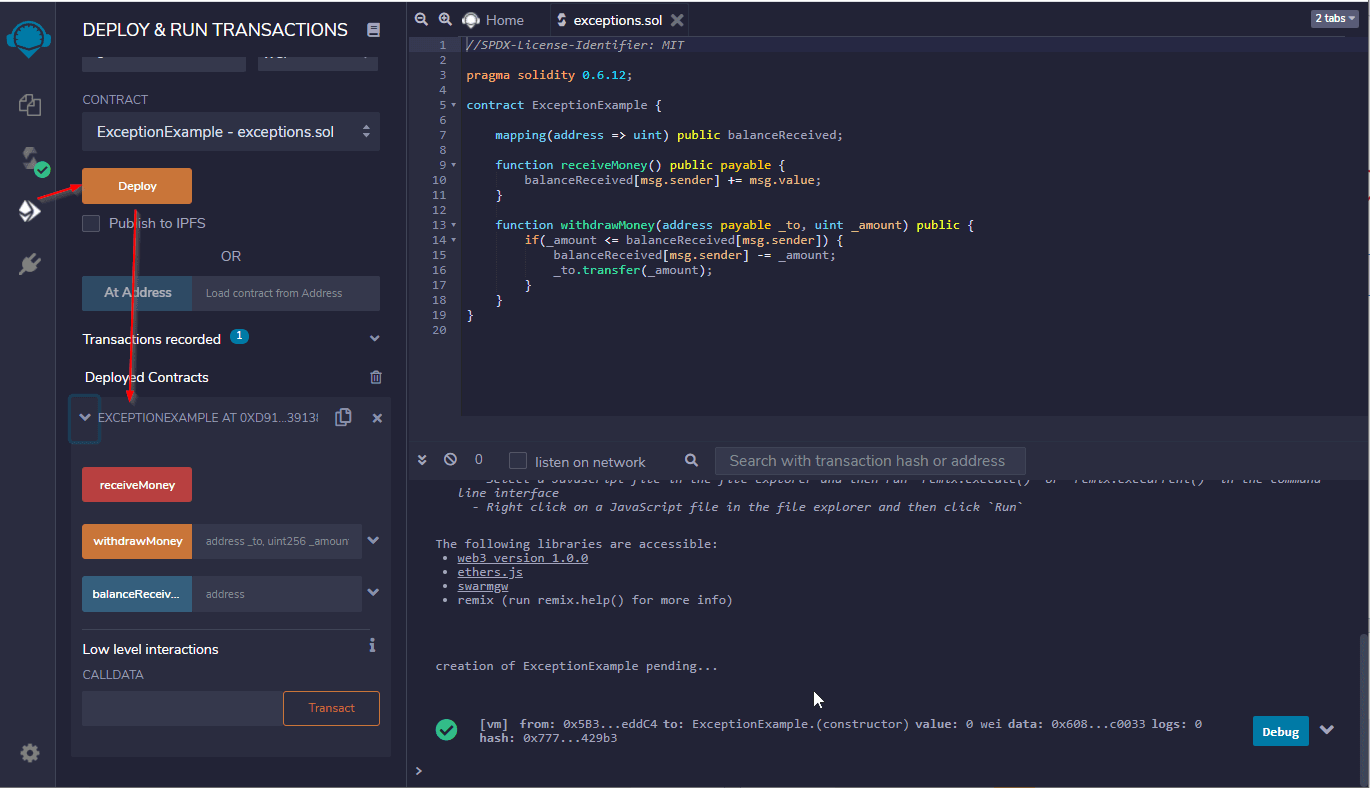Click the green success checkmark on the transaction
This screenshot has width=1370, height=788.
click(x=447, y=730)
